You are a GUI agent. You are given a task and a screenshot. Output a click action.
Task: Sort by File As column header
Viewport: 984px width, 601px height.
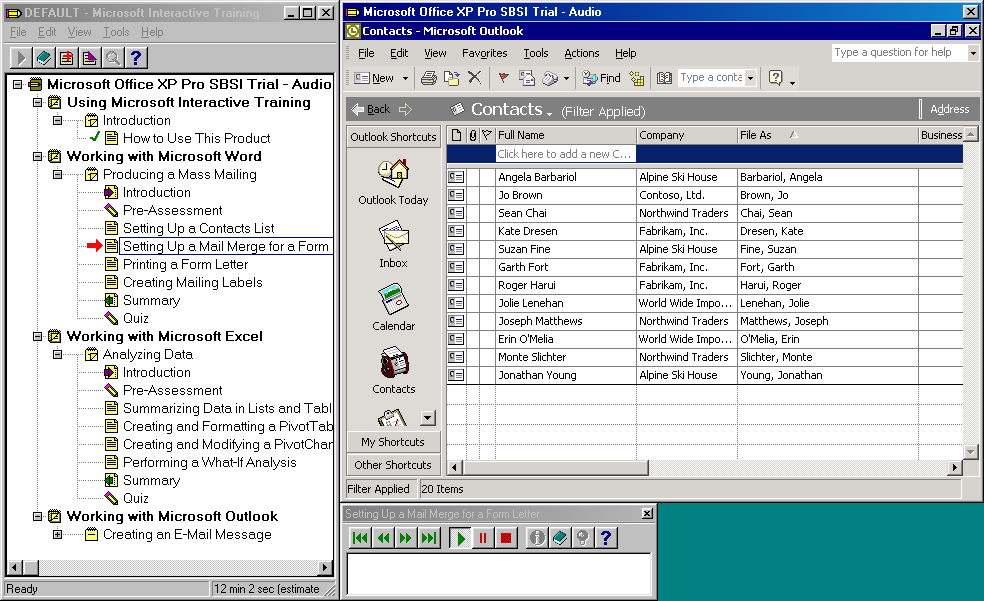[827, 135]
